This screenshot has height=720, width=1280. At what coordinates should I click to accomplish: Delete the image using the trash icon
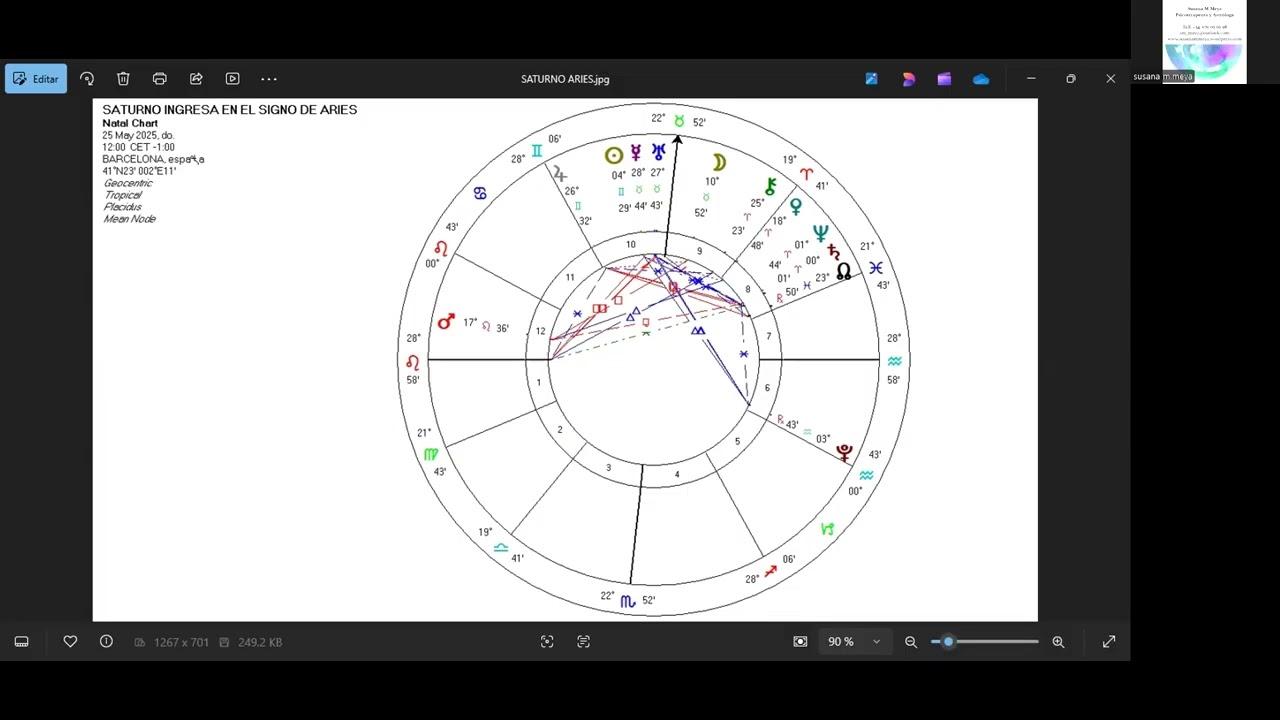tap(123, 79)
